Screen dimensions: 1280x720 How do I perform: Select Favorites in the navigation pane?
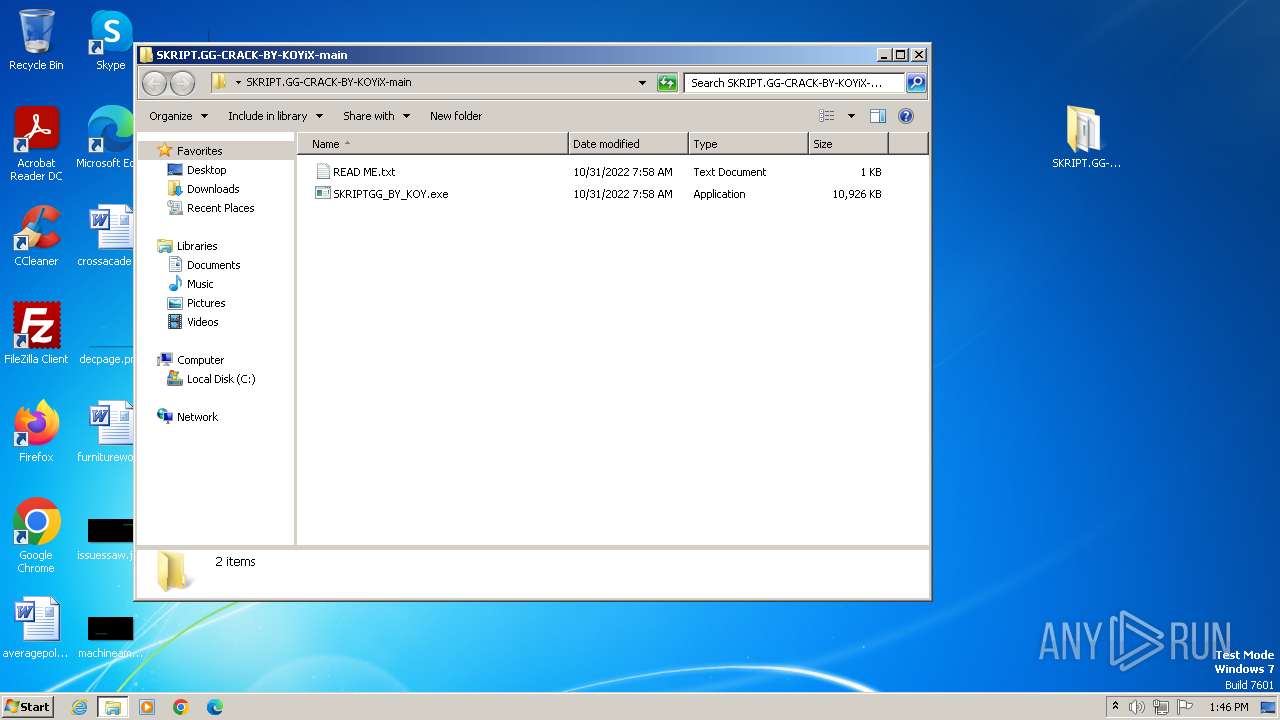tap(199, 151)
